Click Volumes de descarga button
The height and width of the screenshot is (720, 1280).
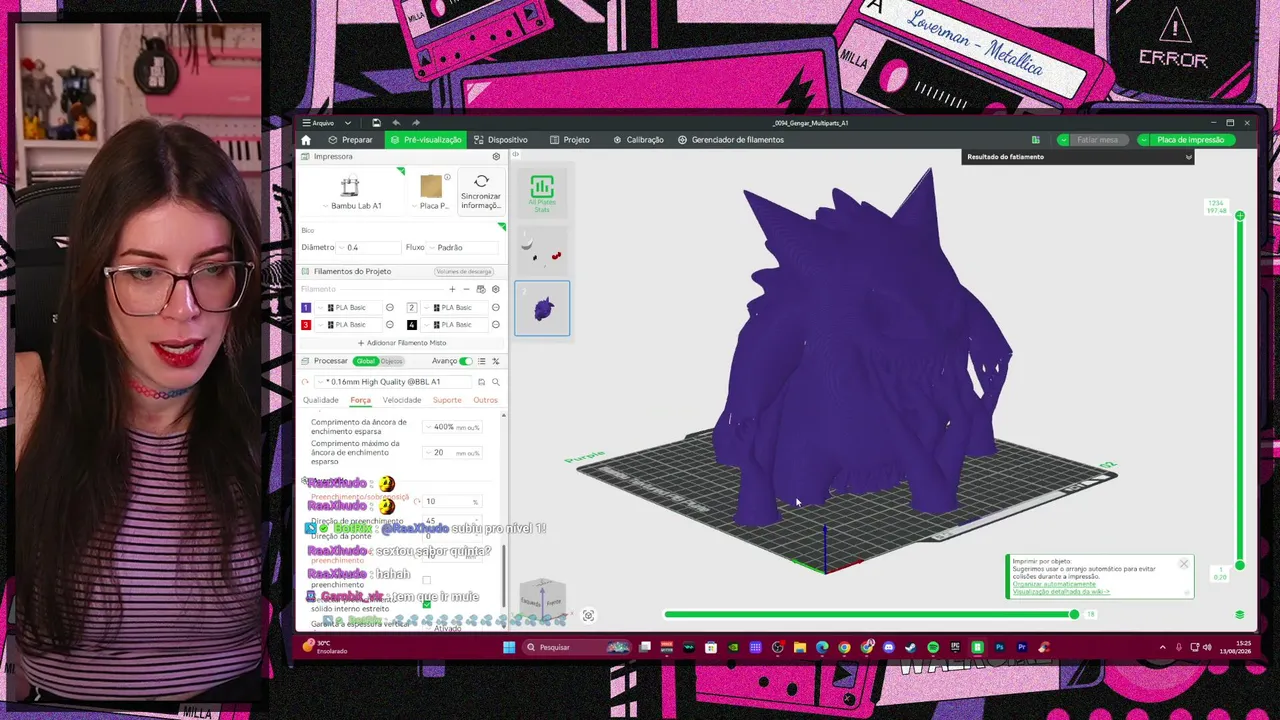tap(464, 272)
